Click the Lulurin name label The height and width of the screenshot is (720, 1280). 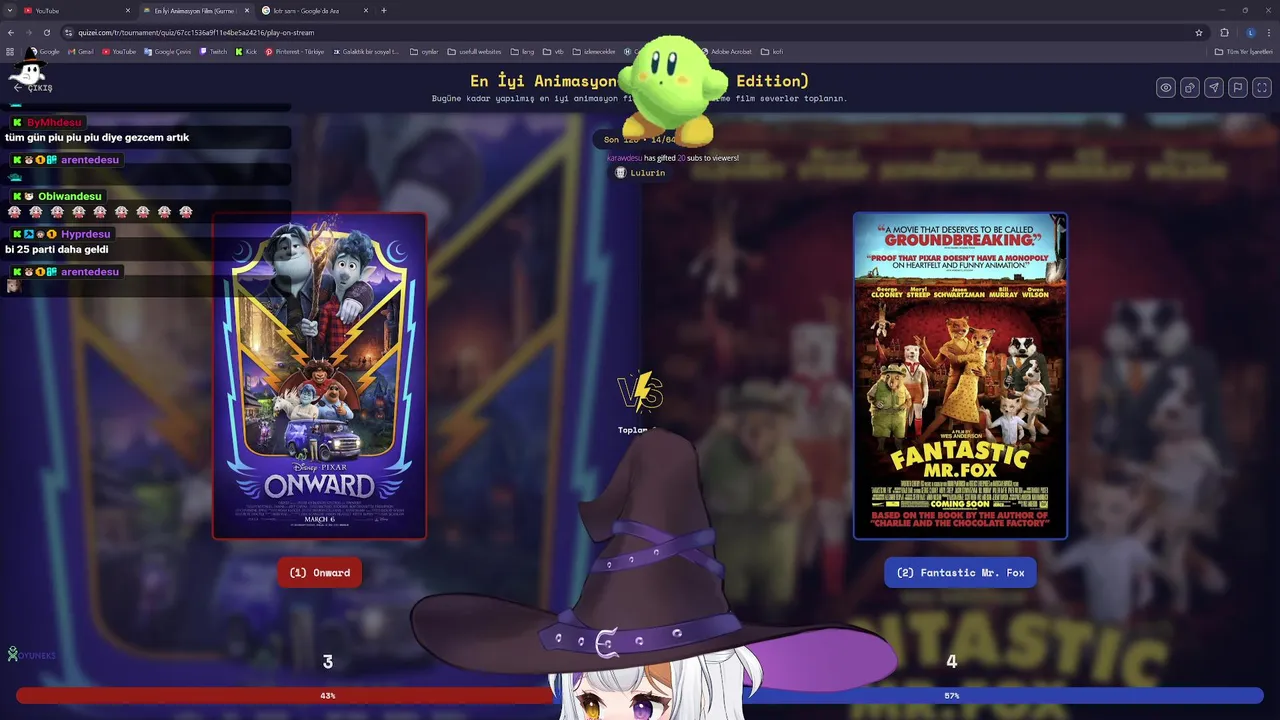click(647, 173)
